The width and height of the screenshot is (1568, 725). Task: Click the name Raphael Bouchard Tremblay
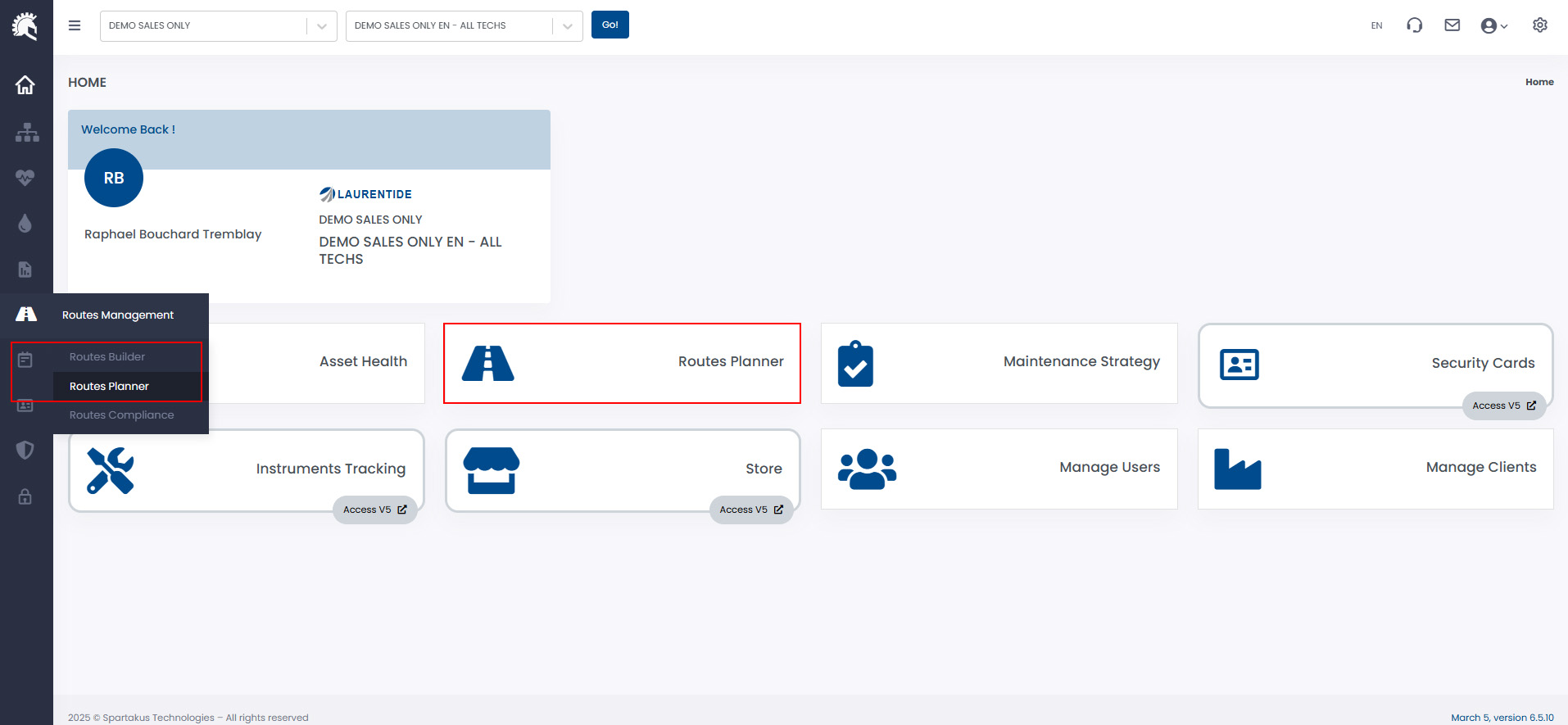173,234
